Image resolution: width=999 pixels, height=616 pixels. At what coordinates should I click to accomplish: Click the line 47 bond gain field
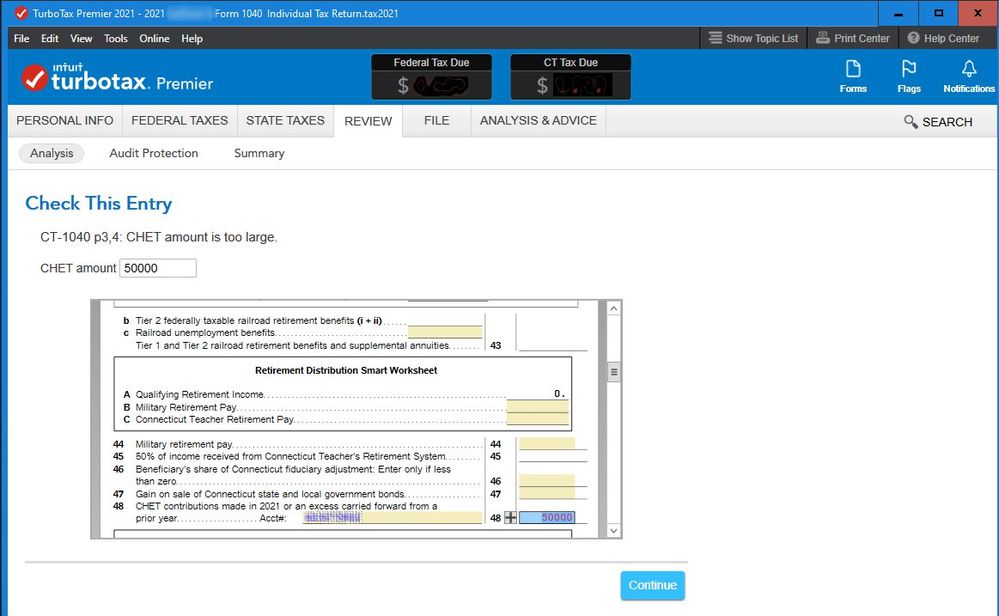(x=547, y=493)
